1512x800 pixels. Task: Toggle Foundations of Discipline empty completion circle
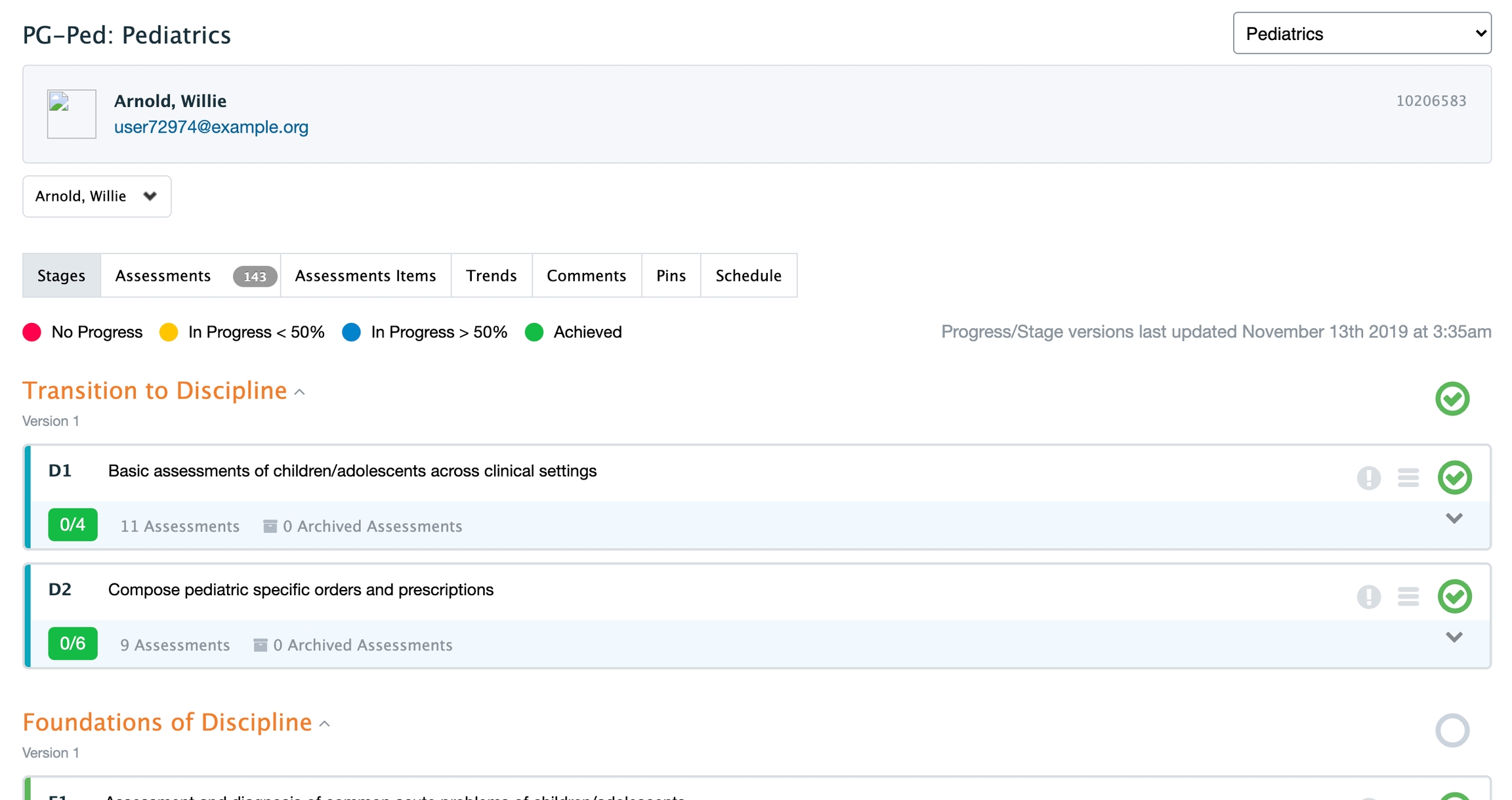click(x=1452, y=730)
